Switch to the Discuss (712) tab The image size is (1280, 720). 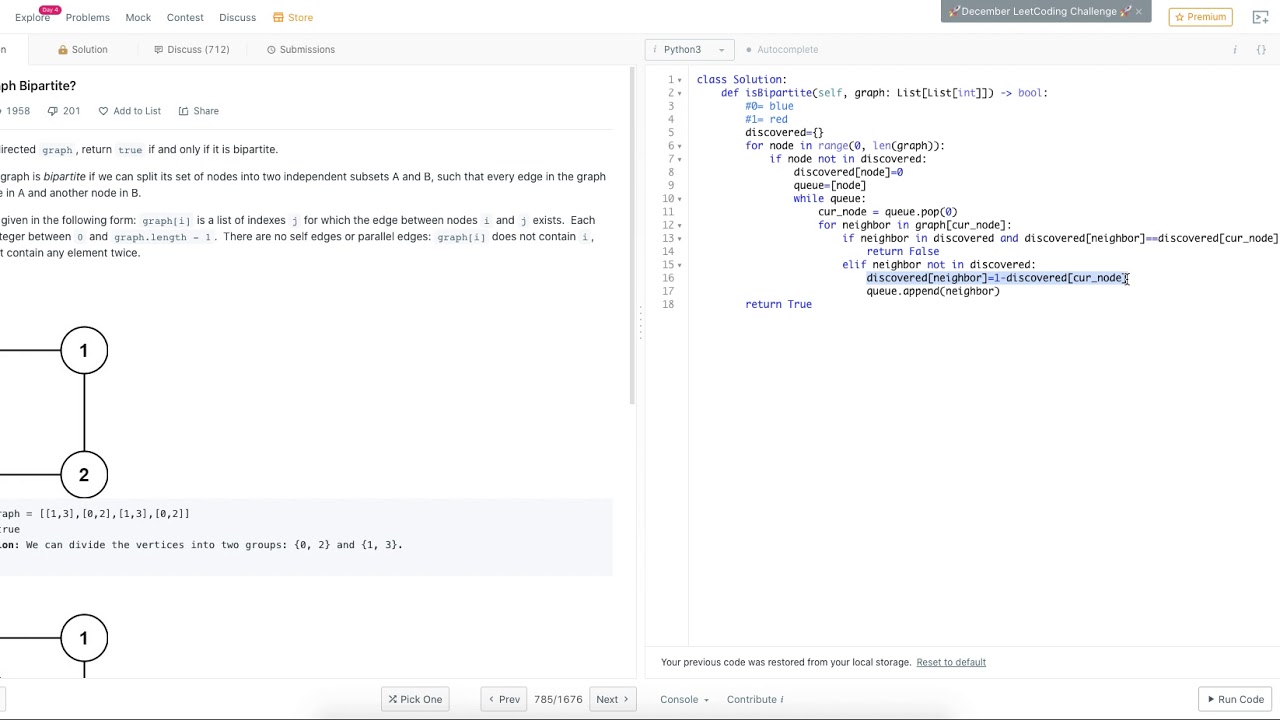click(x=192, y=49)
